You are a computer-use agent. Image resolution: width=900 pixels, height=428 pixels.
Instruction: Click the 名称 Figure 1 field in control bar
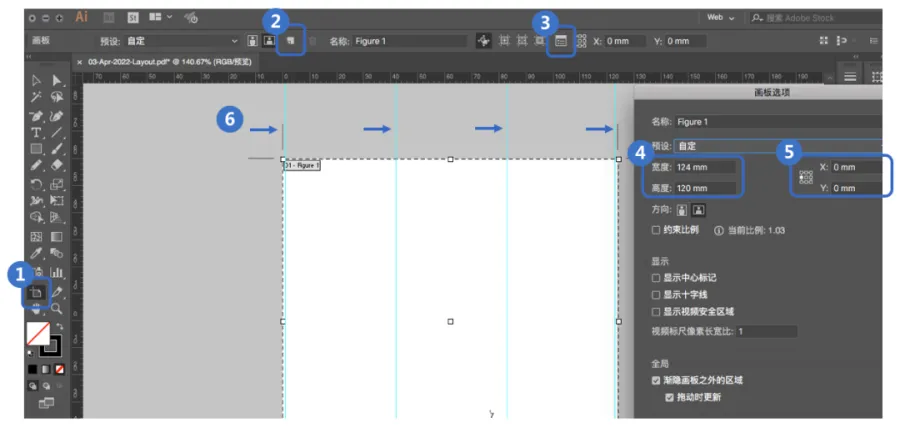pos(410,41)
